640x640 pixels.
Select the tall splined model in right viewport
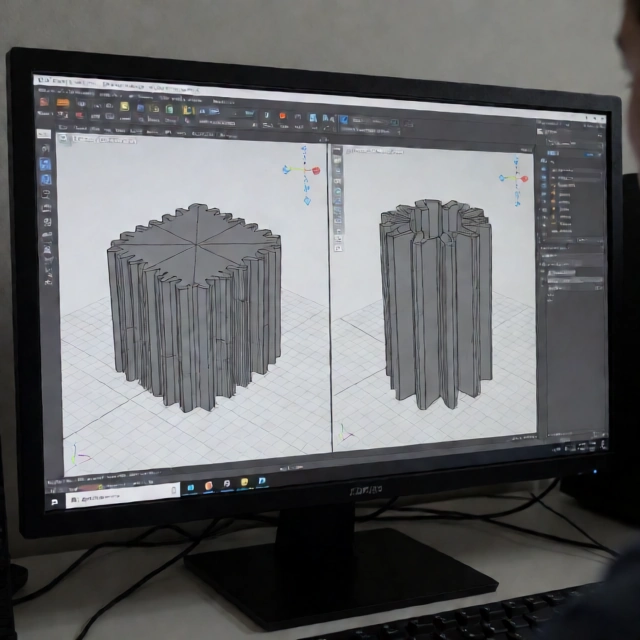tap(436, 304)
